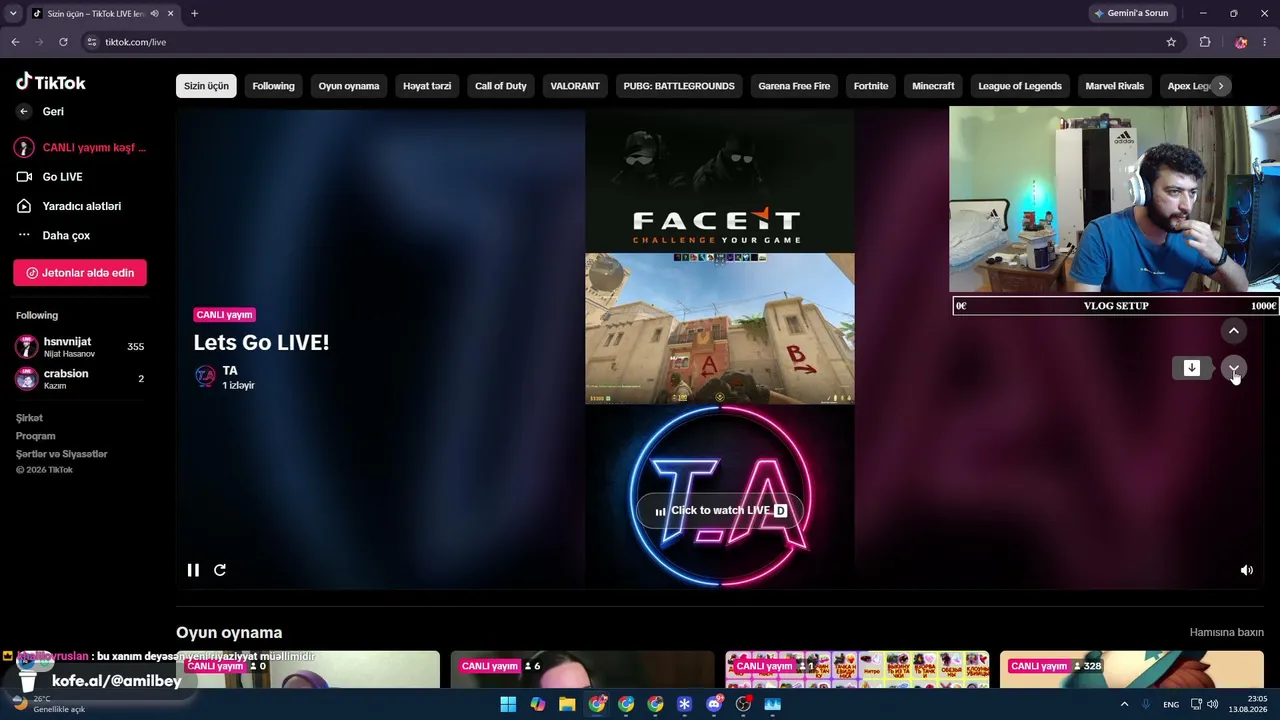The image size is (1280, 720).
Task: Select the Minecraft category
Action: (933, 86)
